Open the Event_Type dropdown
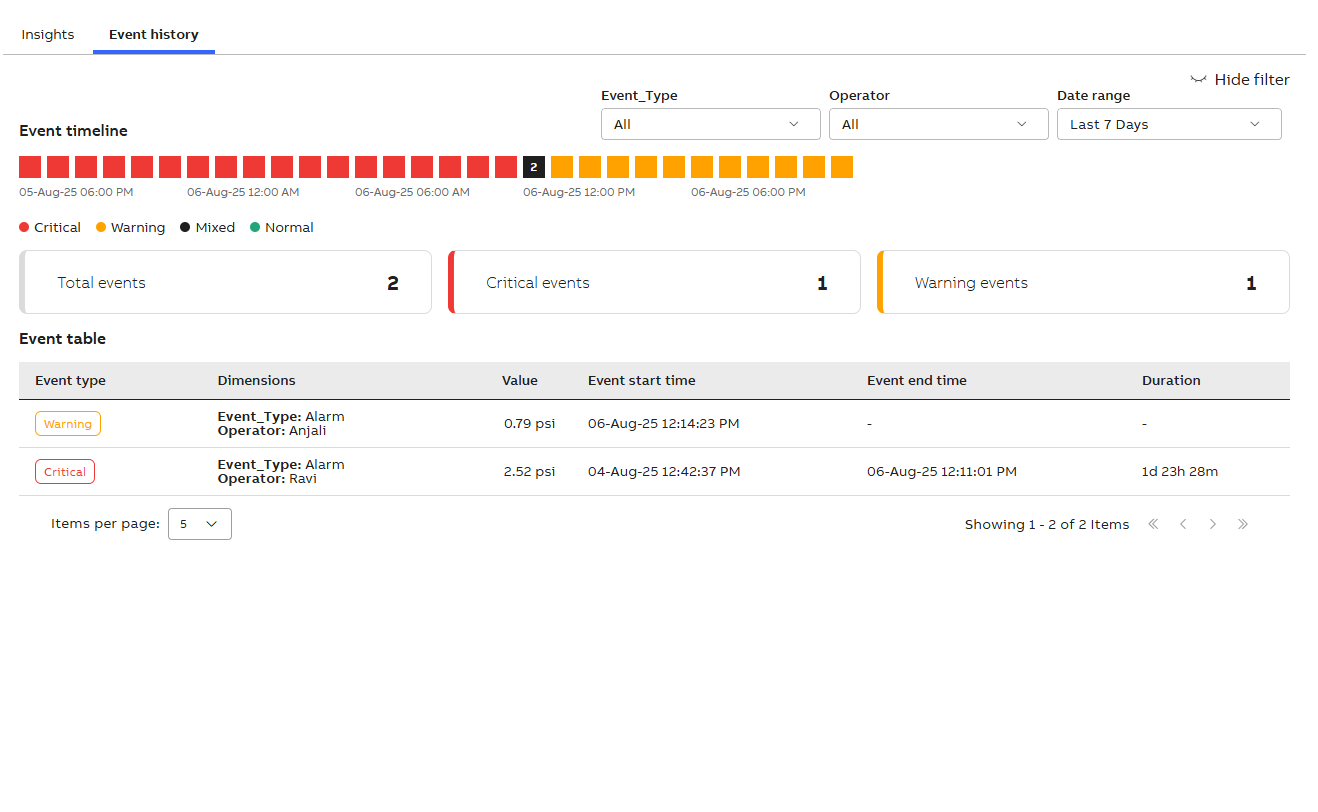The height and width of the screenshot is (812, 1318). tap(710, 125)
